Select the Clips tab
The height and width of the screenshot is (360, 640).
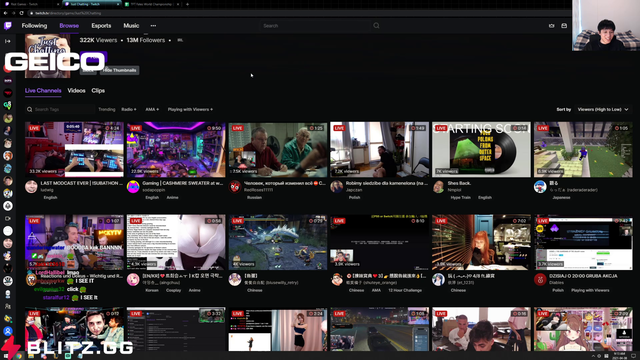click(98, 91)
